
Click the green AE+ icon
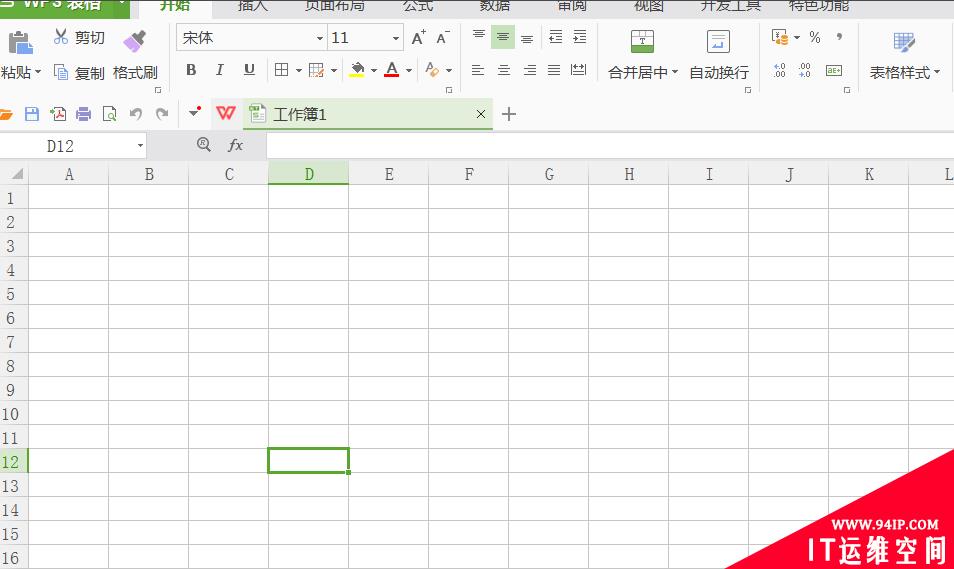(834, 71)
